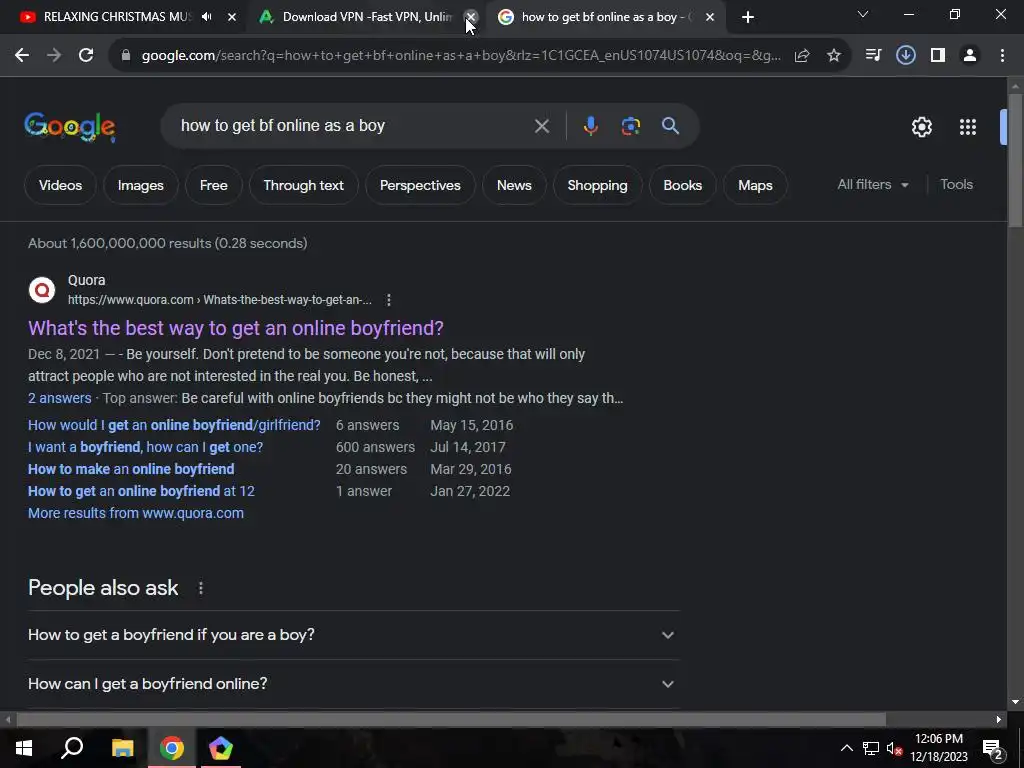Open the All filters dropdown
The height and width of the screenshot is (768, 1024).
pos(872,185)
